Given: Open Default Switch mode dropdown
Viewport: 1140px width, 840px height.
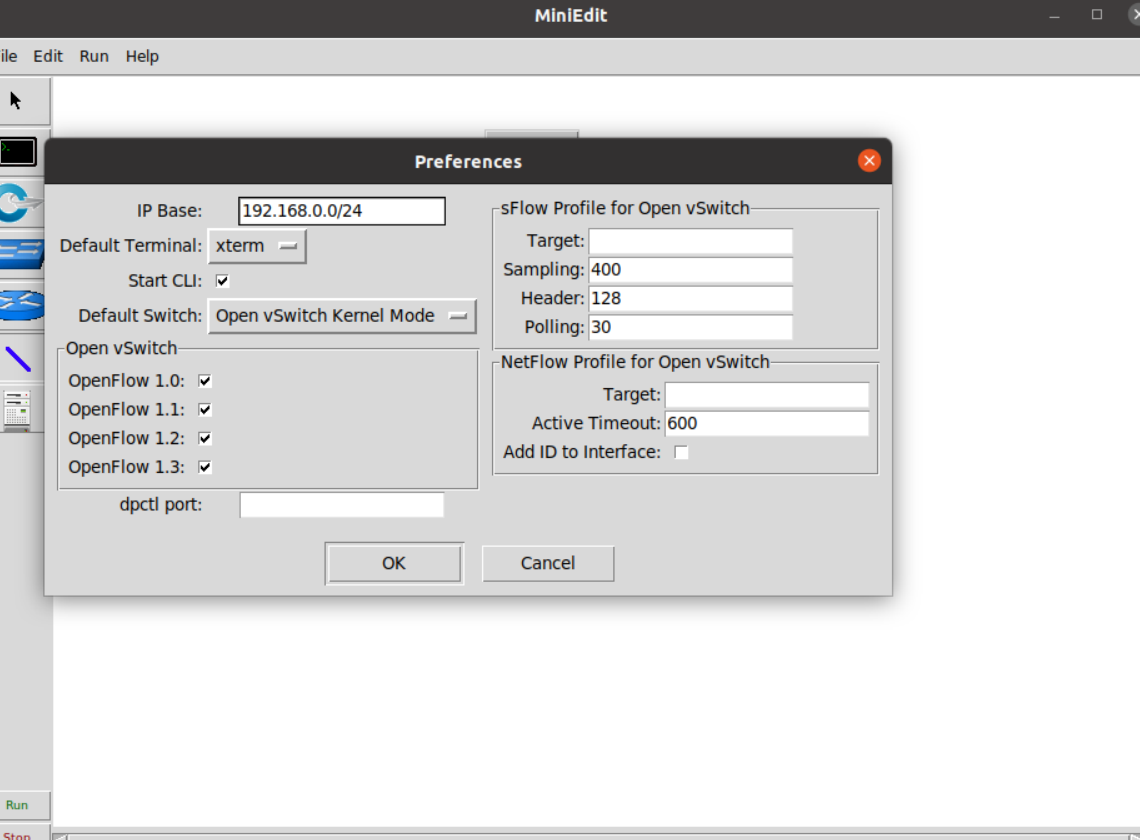Looking at the screenshot, I should pos(342,316).
